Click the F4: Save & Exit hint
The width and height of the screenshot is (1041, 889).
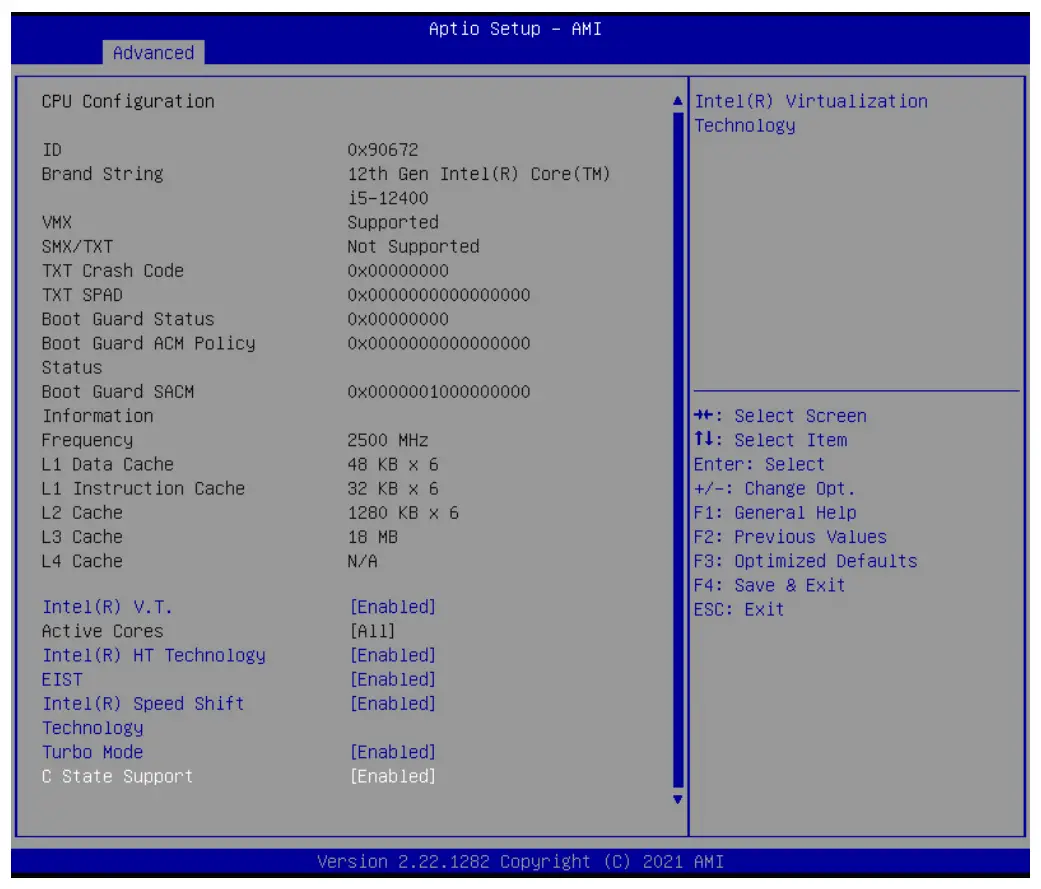[x=769, y=586]
